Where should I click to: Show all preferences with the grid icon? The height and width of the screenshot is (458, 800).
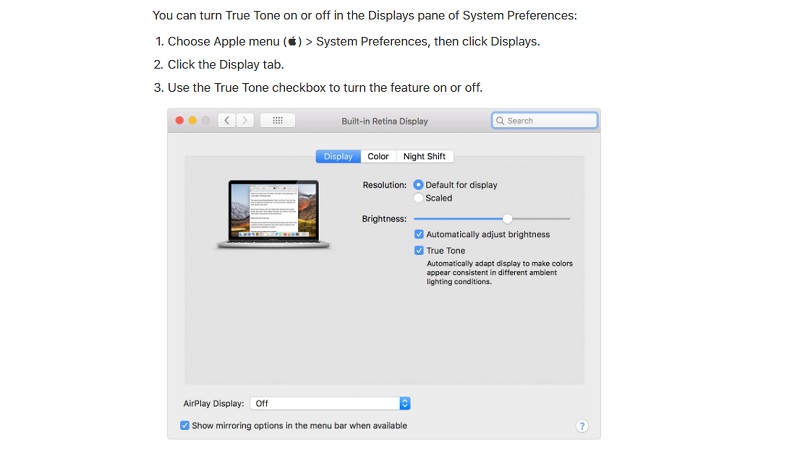[278, 120]
